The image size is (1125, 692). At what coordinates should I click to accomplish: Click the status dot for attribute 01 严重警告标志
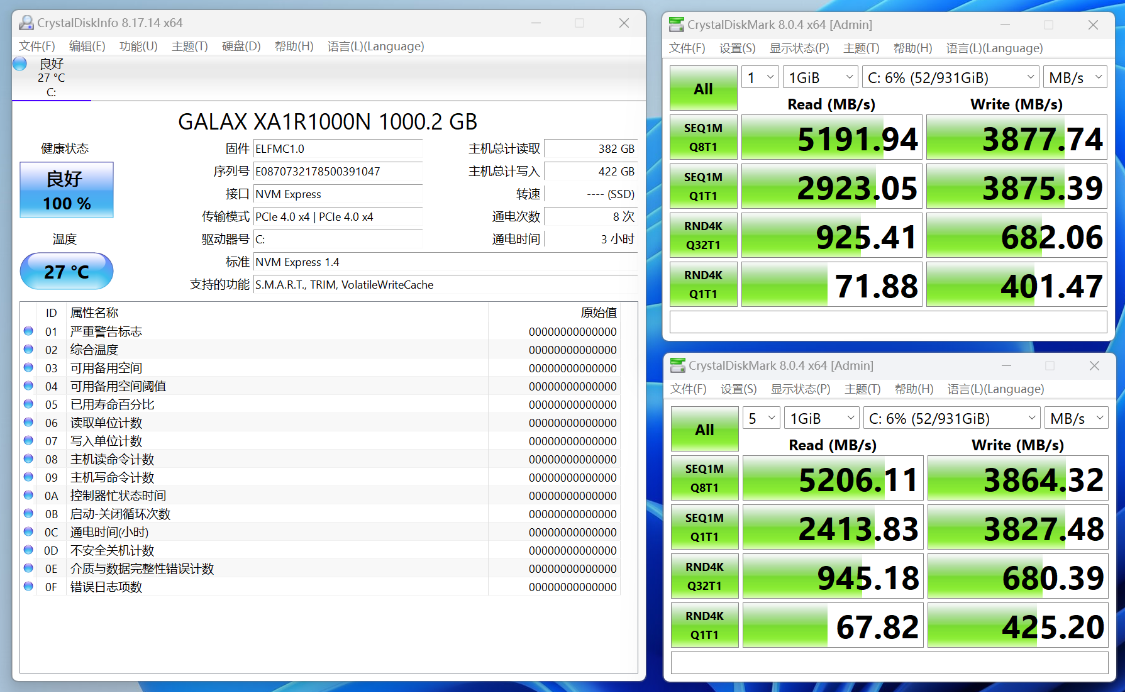point(29,331)
